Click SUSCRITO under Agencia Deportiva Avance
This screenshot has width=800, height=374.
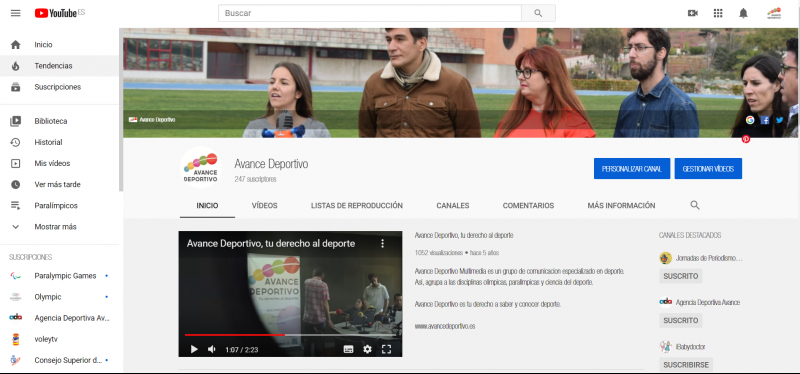681,320
